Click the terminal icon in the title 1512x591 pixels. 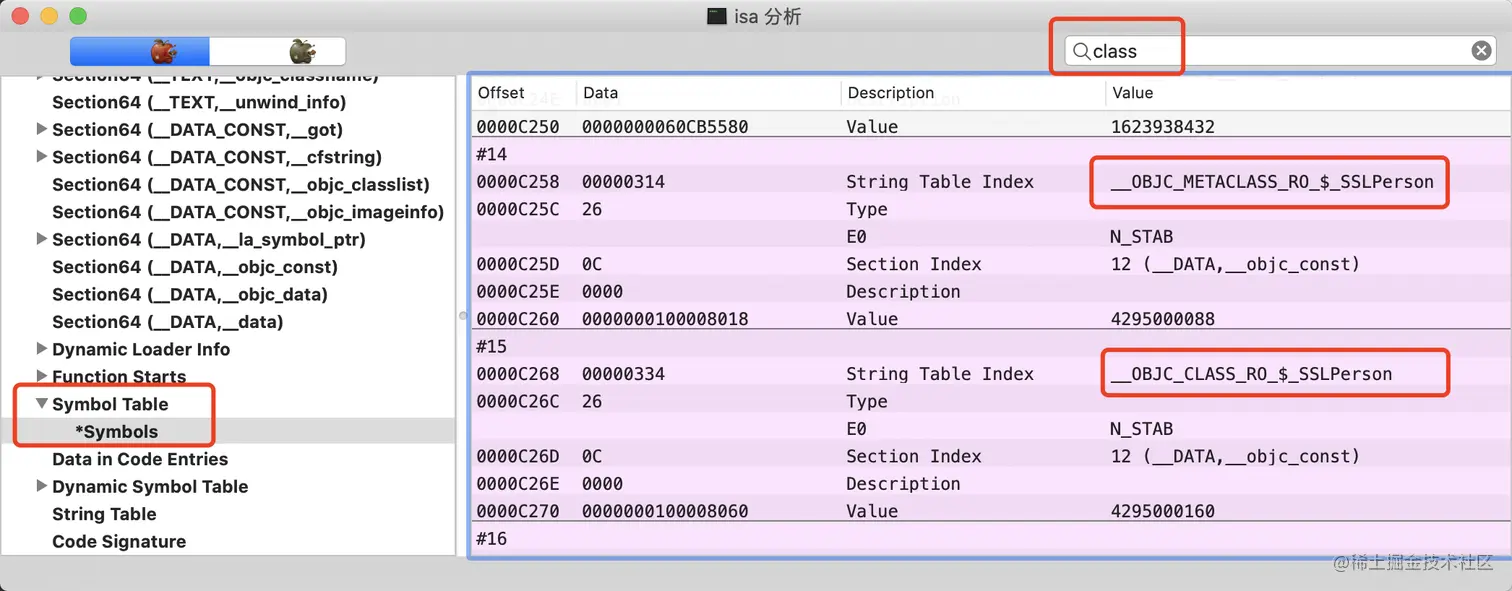(x=716, y=16)
